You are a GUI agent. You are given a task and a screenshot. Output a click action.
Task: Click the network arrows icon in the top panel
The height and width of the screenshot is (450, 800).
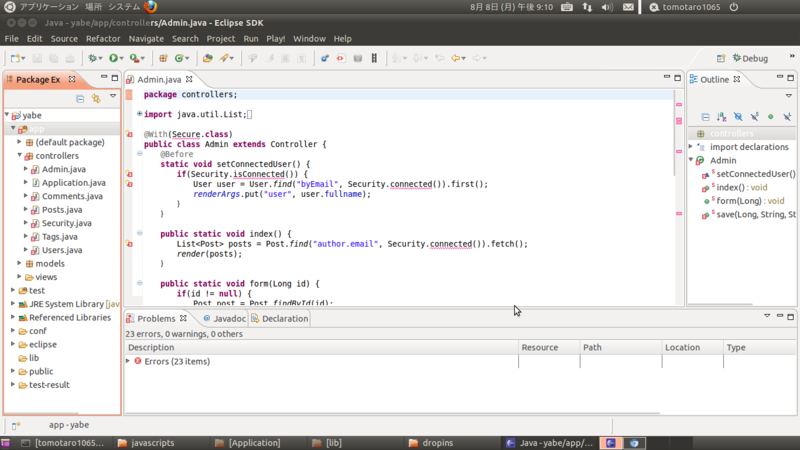tap(587, 7)
